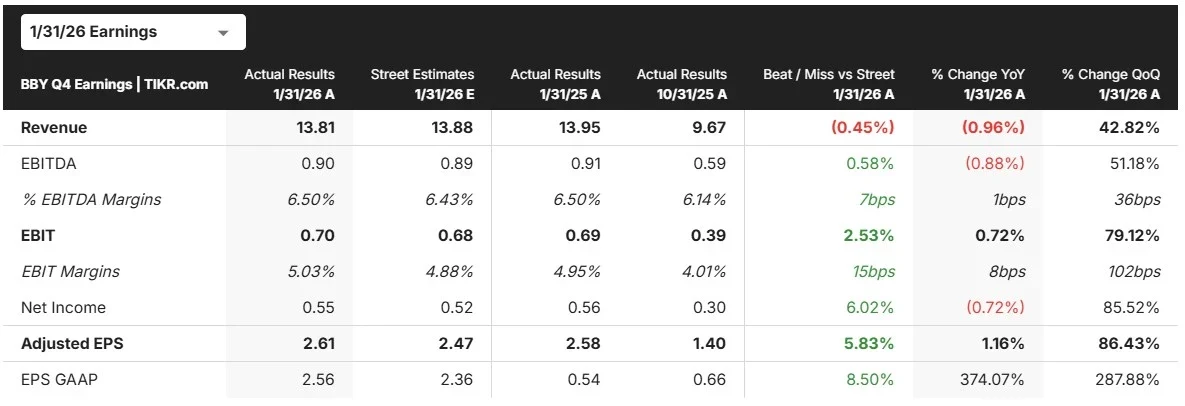
Task: Select the 13.81 actual Revenue cell
Action: (x=314, y=128)
